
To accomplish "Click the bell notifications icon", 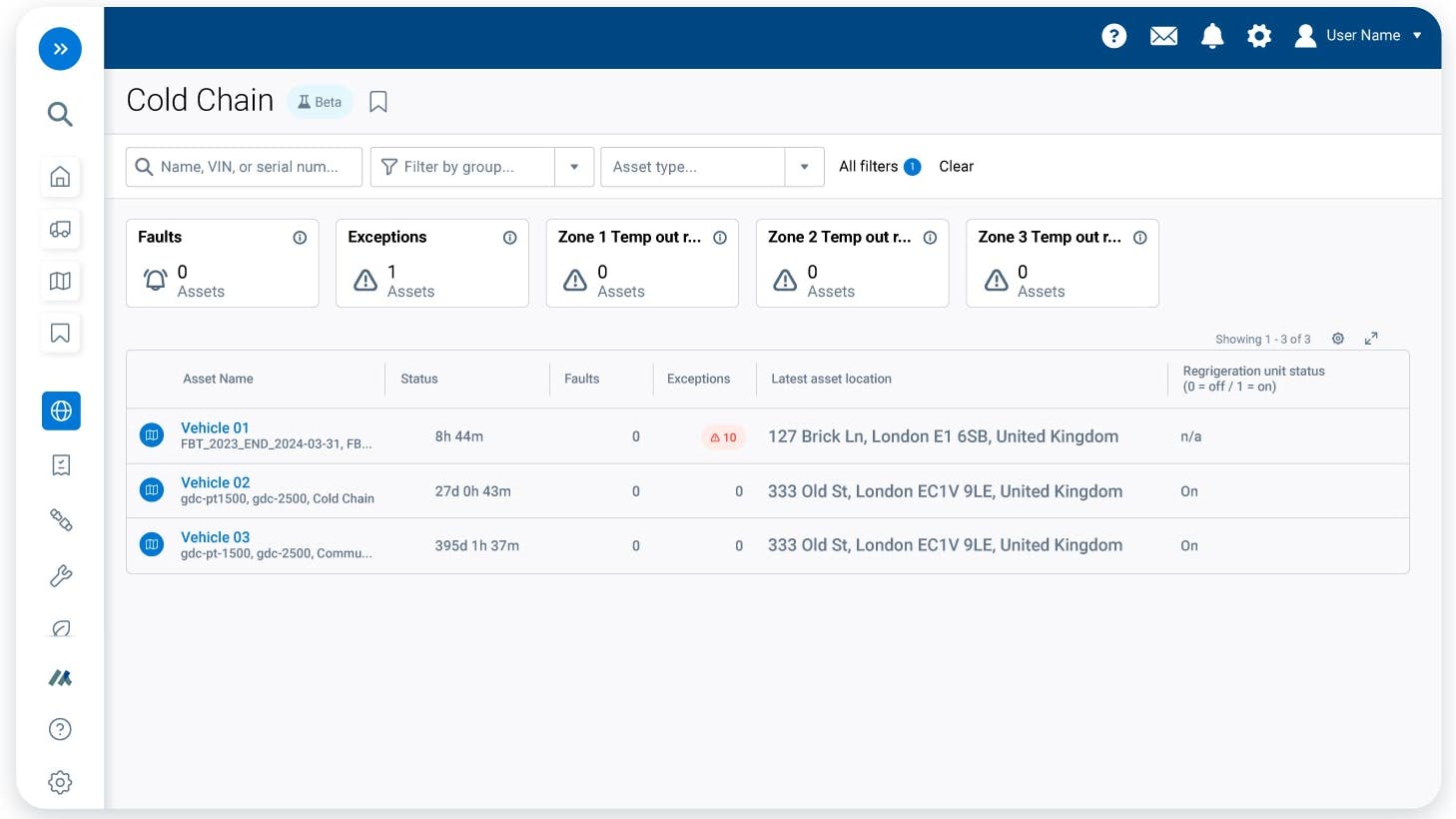I will click(x=1211, y=36).
